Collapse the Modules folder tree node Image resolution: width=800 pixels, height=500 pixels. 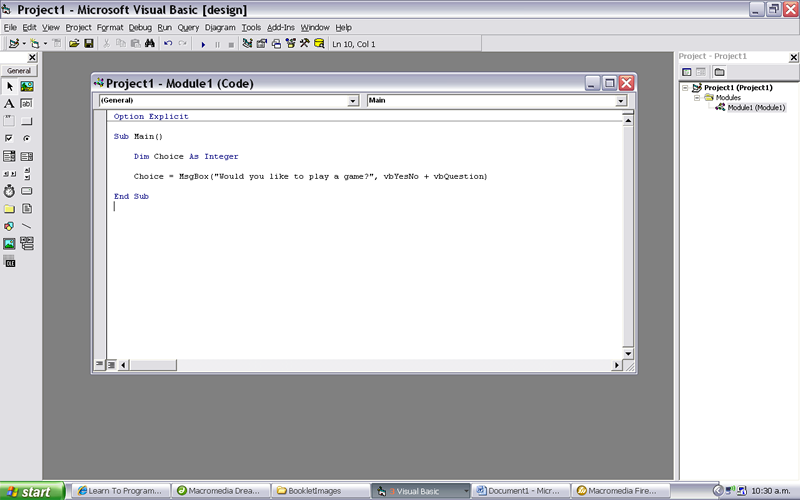tap(697, 98)
